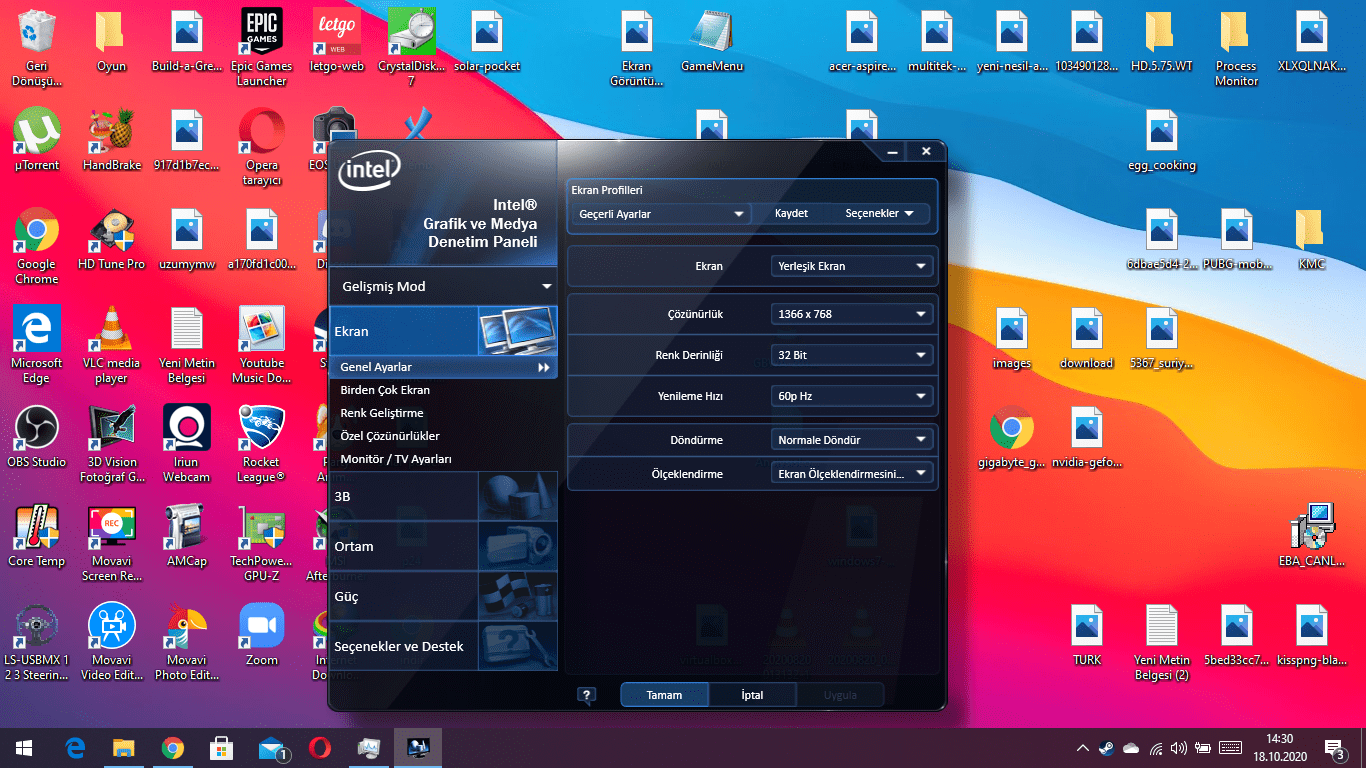Select the Opera tarayıcı desktop icon
This screenshot has height=768, width=1366.
[x=262, y=147]
